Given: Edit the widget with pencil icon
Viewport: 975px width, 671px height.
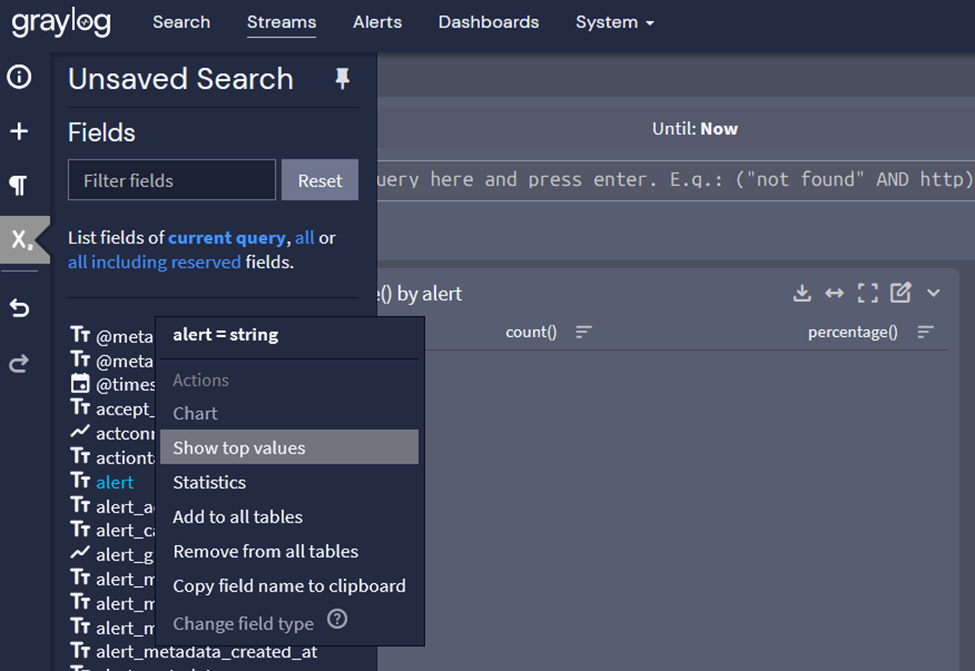Looking at the screenshot, I should click(x=901, y=293).
